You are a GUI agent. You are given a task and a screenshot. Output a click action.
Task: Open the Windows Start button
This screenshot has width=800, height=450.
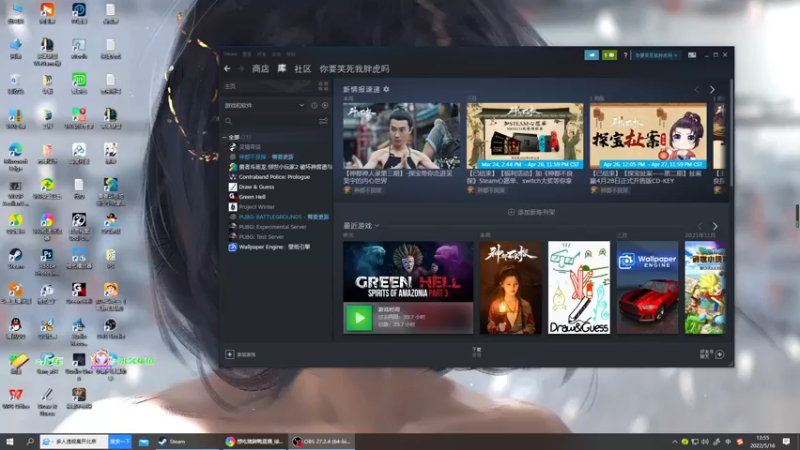pos(9,441)
